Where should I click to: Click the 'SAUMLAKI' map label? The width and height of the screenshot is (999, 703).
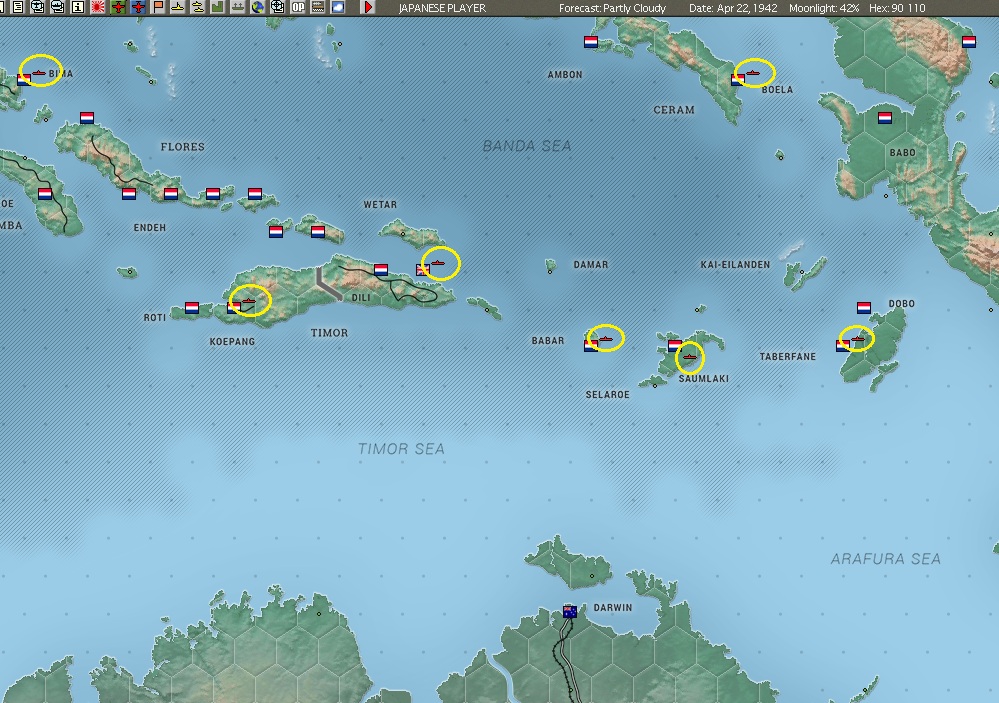(x=703, y=379)
